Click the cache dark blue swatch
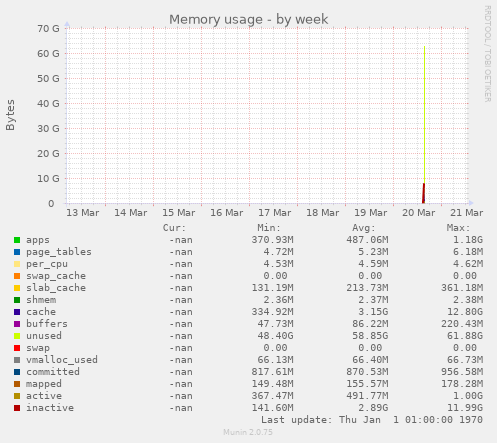 point(17,312)
